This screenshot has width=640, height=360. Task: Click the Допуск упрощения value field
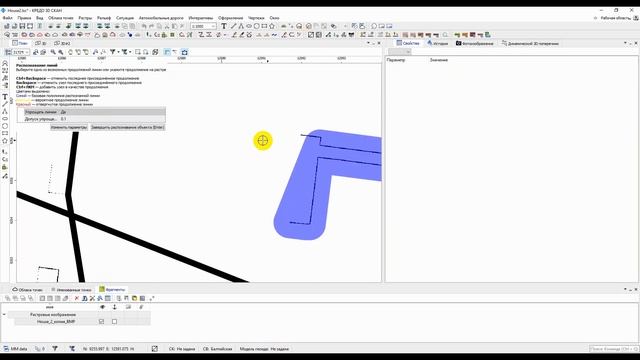(112, 119)
